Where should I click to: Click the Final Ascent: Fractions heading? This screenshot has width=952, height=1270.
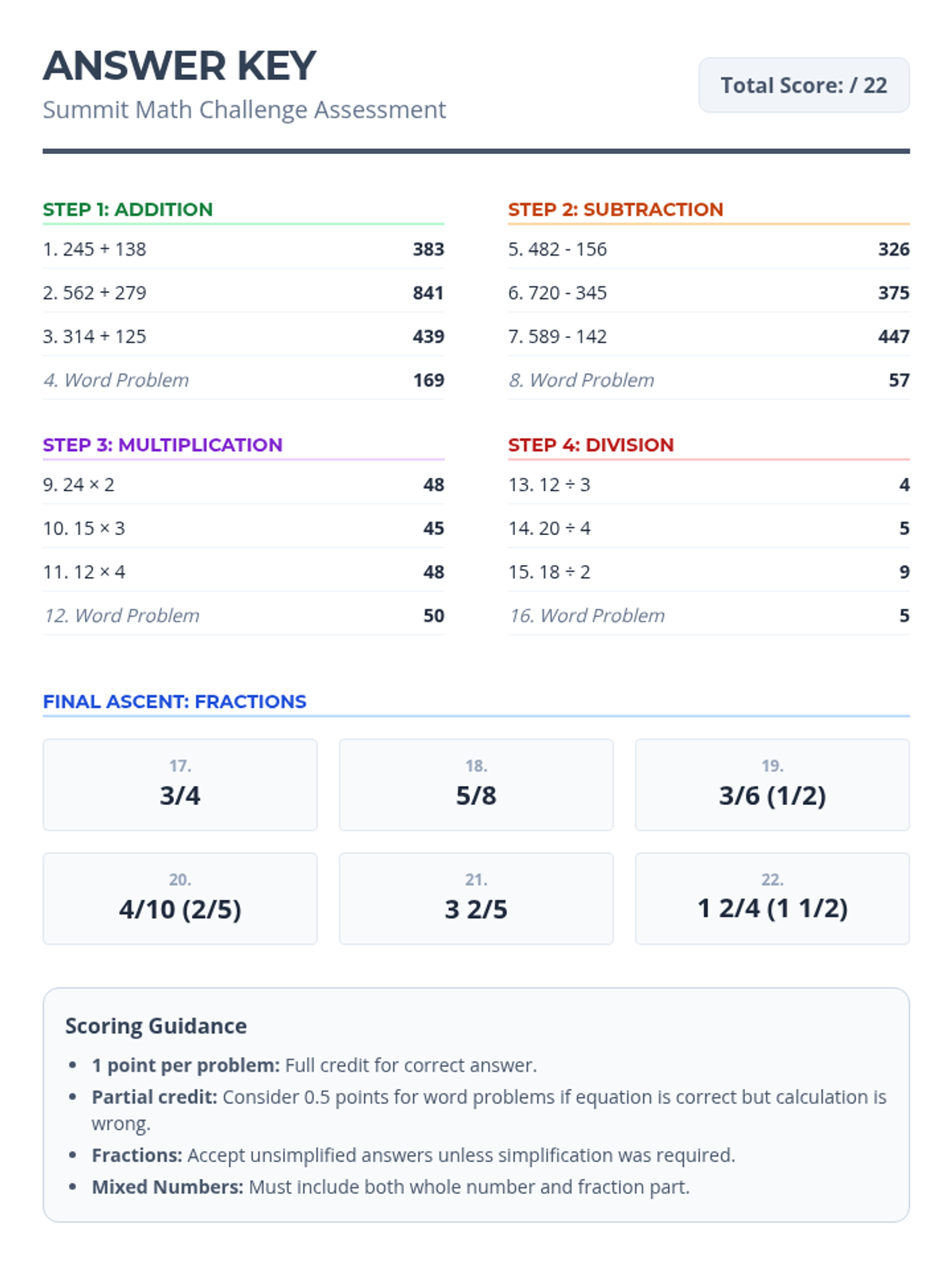tap(175, 702)
